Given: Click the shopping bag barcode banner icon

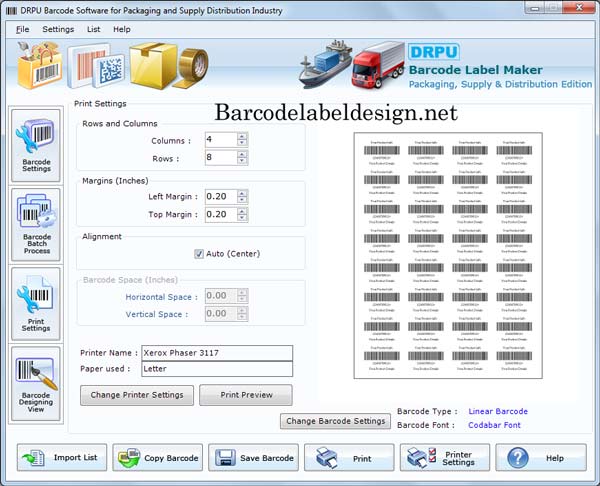Looking at the screenshot, I should [x=39, y=65].
